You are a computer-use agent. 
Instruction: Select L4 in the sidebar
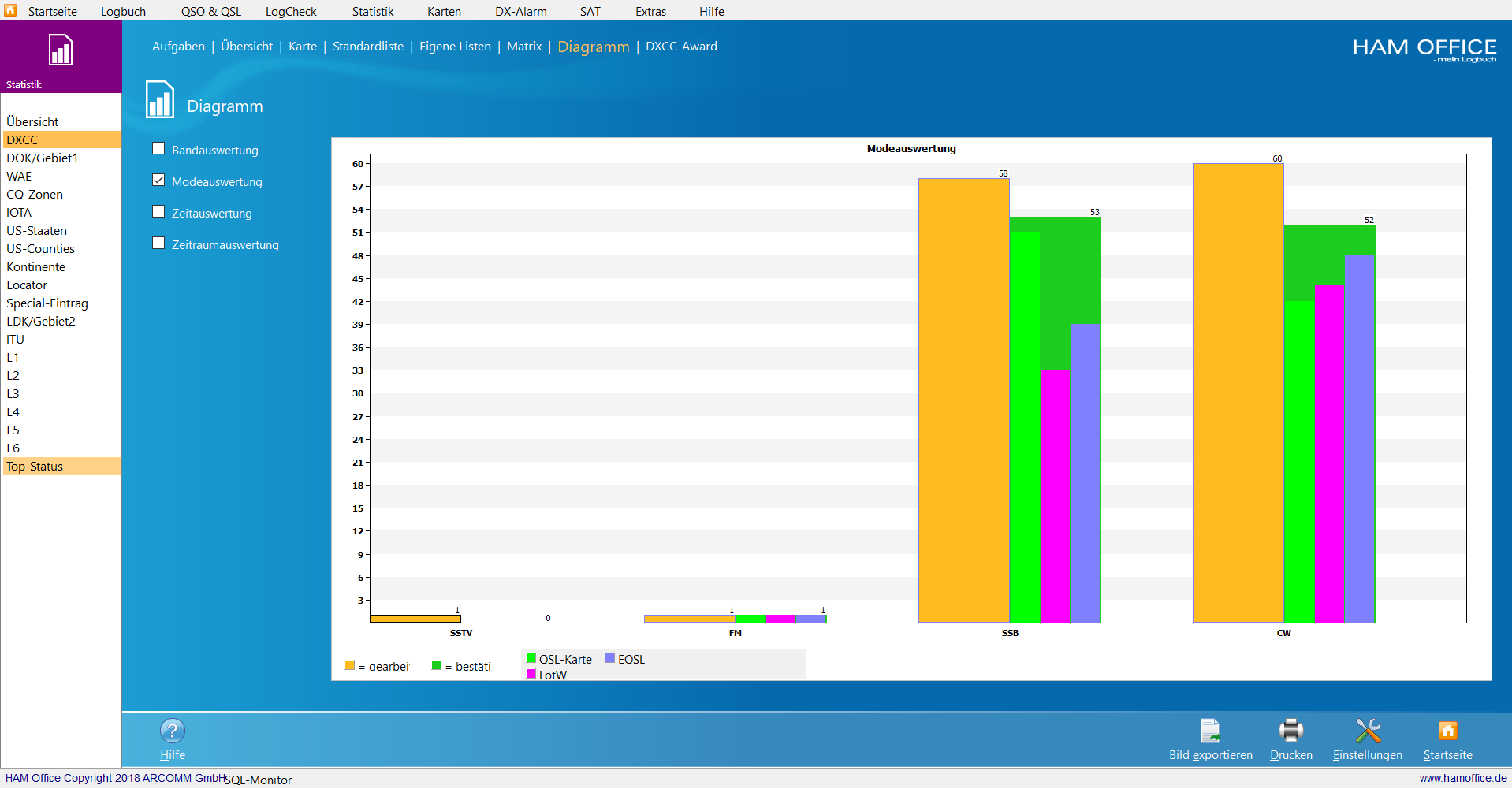click(x=61, y=411)
